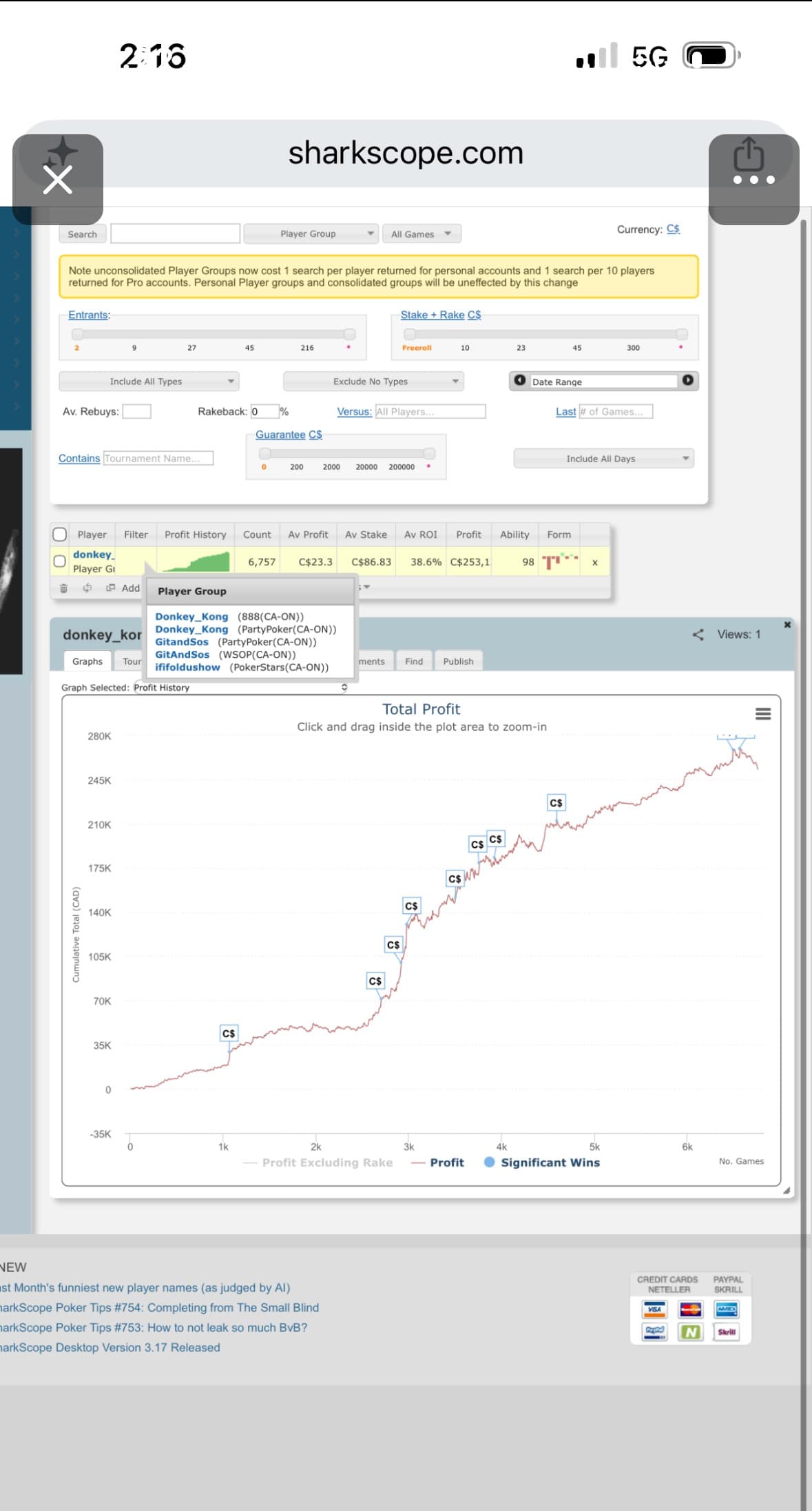Click the share icon next to Views

(x=698, y=634)
